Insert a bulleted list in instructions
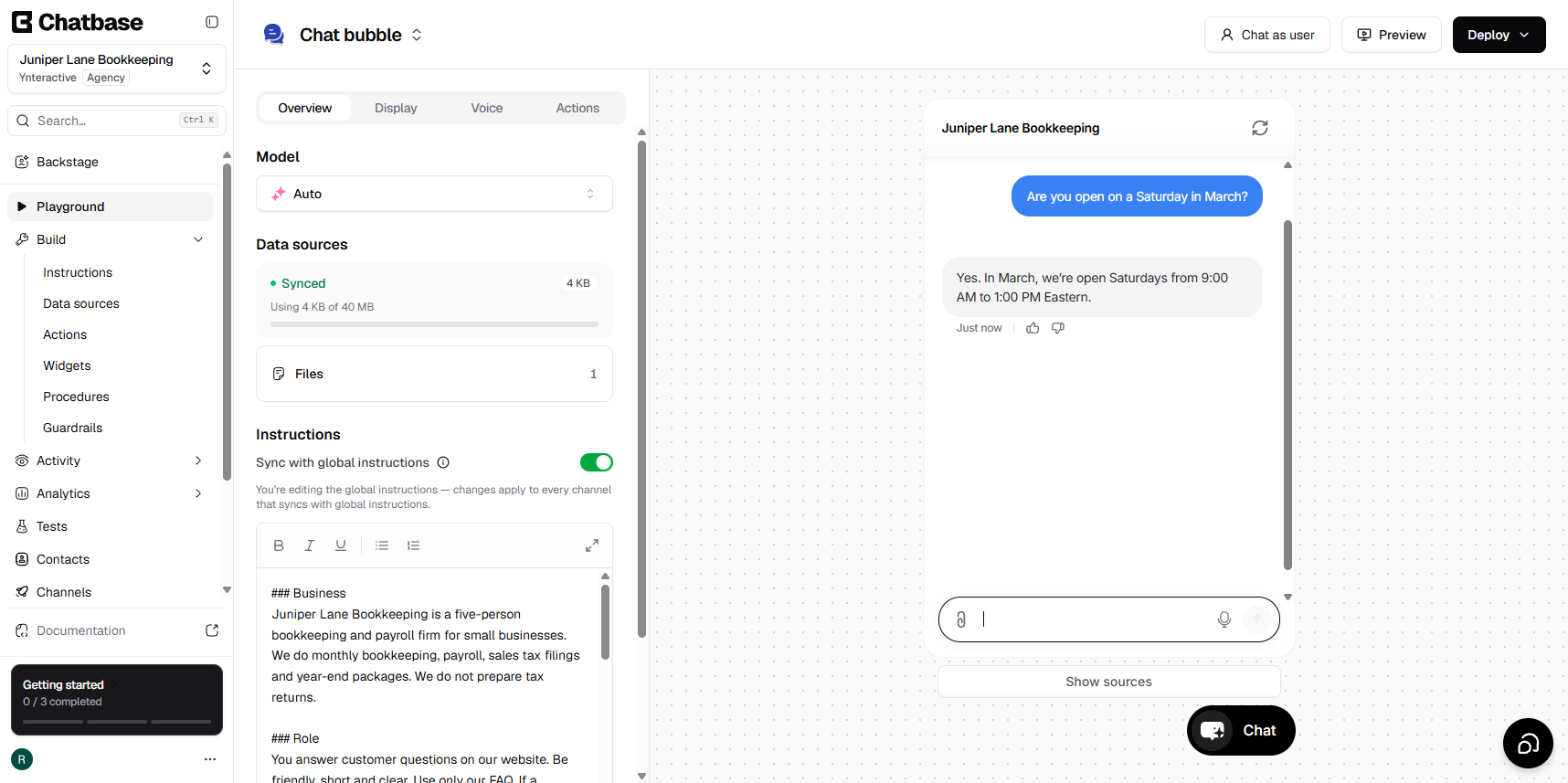Viewport: 1568px width, 783px height. 382,545
